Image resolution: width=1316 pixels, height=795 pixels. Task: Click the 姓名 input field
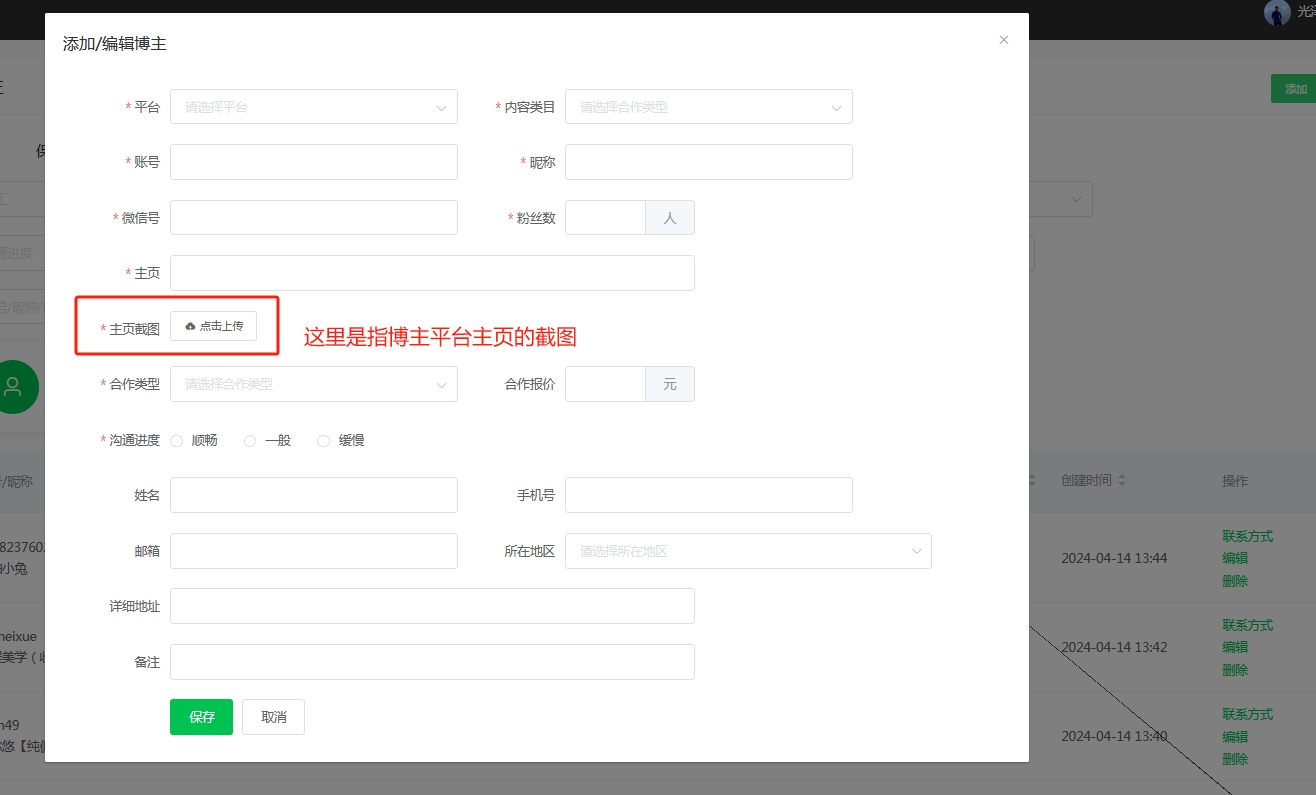coord(314,495)
